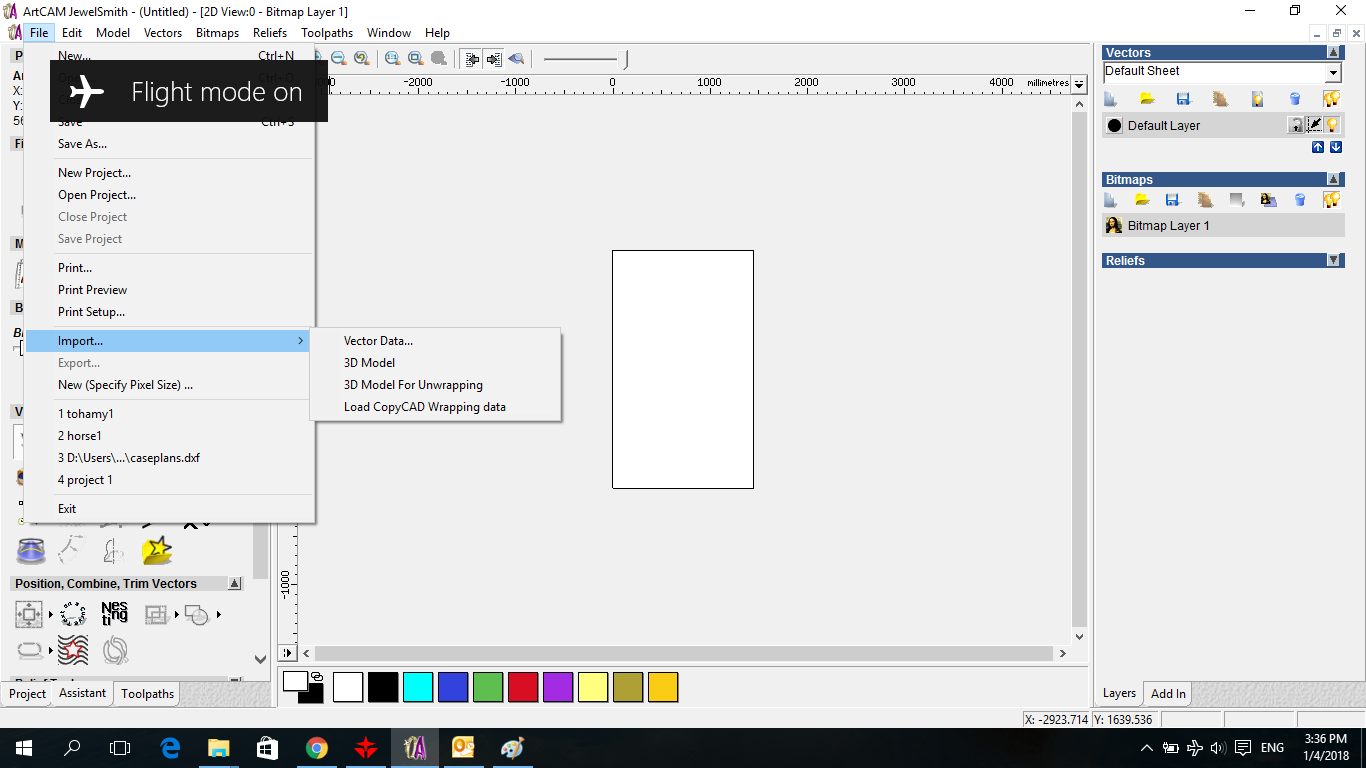
Task: Toggle the right panel visibility button
Action: pyautogui.click(x=494, y=59)
